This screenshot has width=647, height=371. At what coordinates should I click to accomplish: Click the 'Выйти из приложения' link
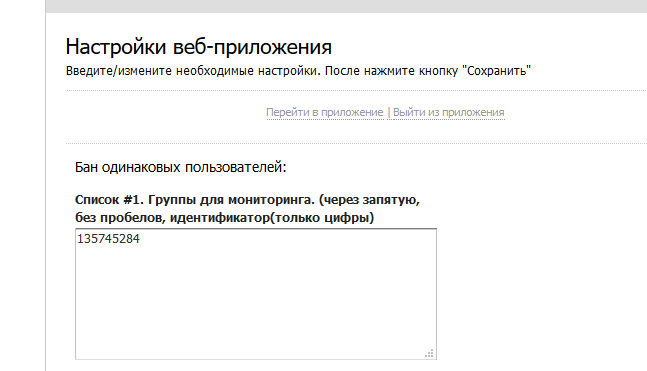[449, 112]
